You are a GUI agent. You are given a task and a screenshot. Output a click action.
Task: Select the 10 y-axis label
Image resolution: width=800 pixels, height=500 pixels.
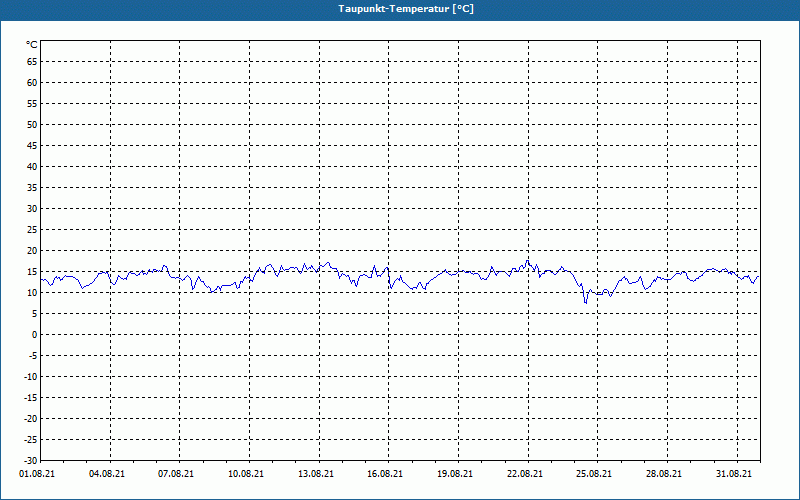tap(32, 292)
